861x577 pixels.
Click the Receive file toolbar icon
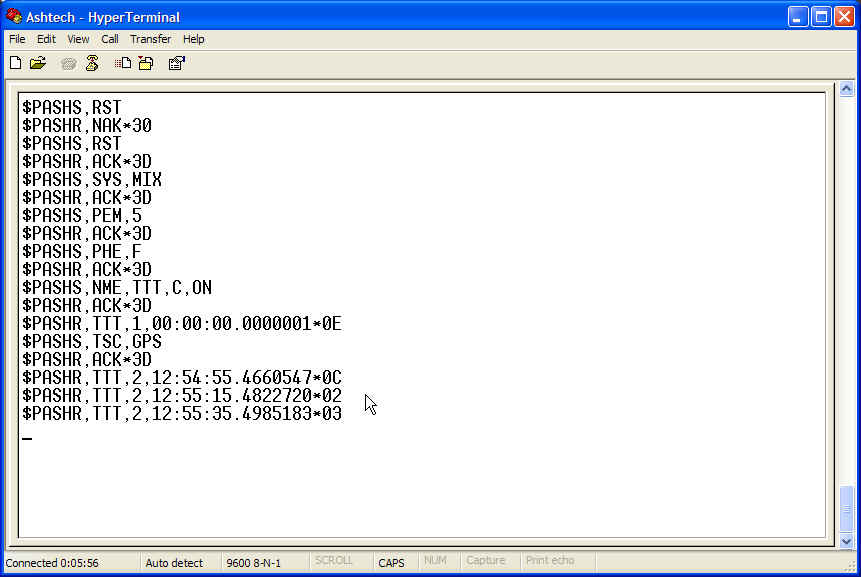(146, 63)
